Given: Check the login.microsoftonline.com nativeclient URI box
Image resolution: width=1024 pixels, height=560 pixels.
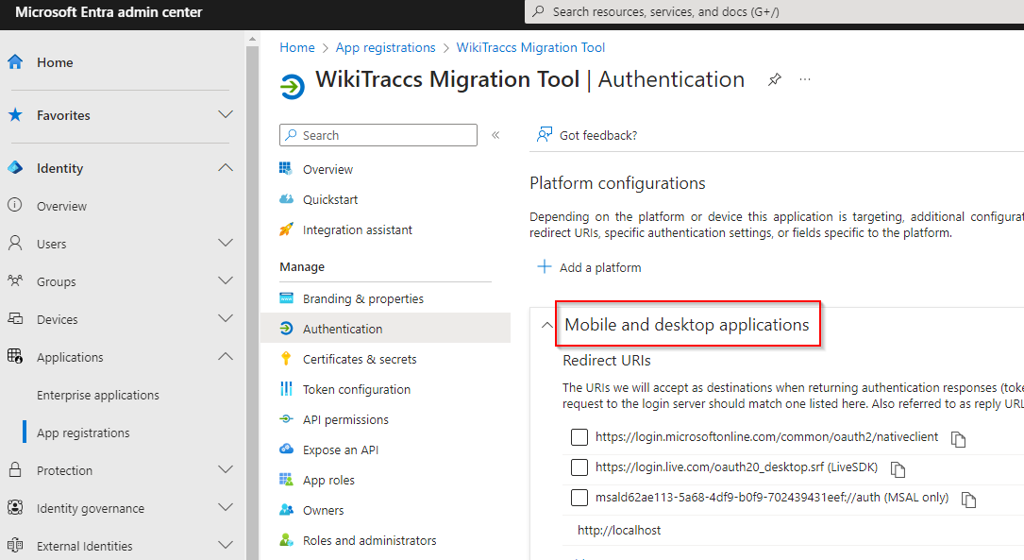Looking at the screenshot, I should (579, 437).
